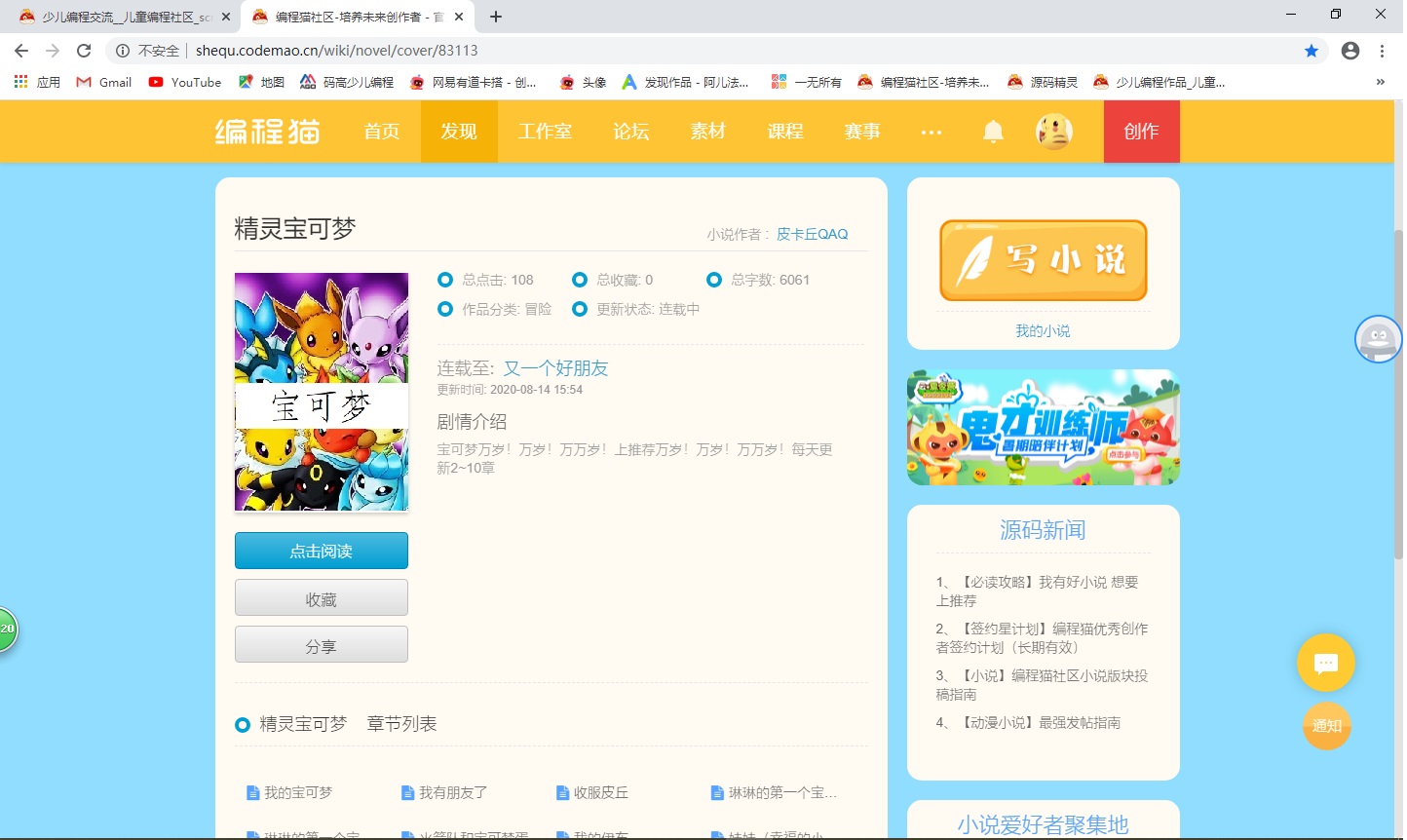Image resolution: width=1407 pixels, height=840 pixels.
Task: Open latest chapter 又一个好朋友
Action: (x=555, y=368)
